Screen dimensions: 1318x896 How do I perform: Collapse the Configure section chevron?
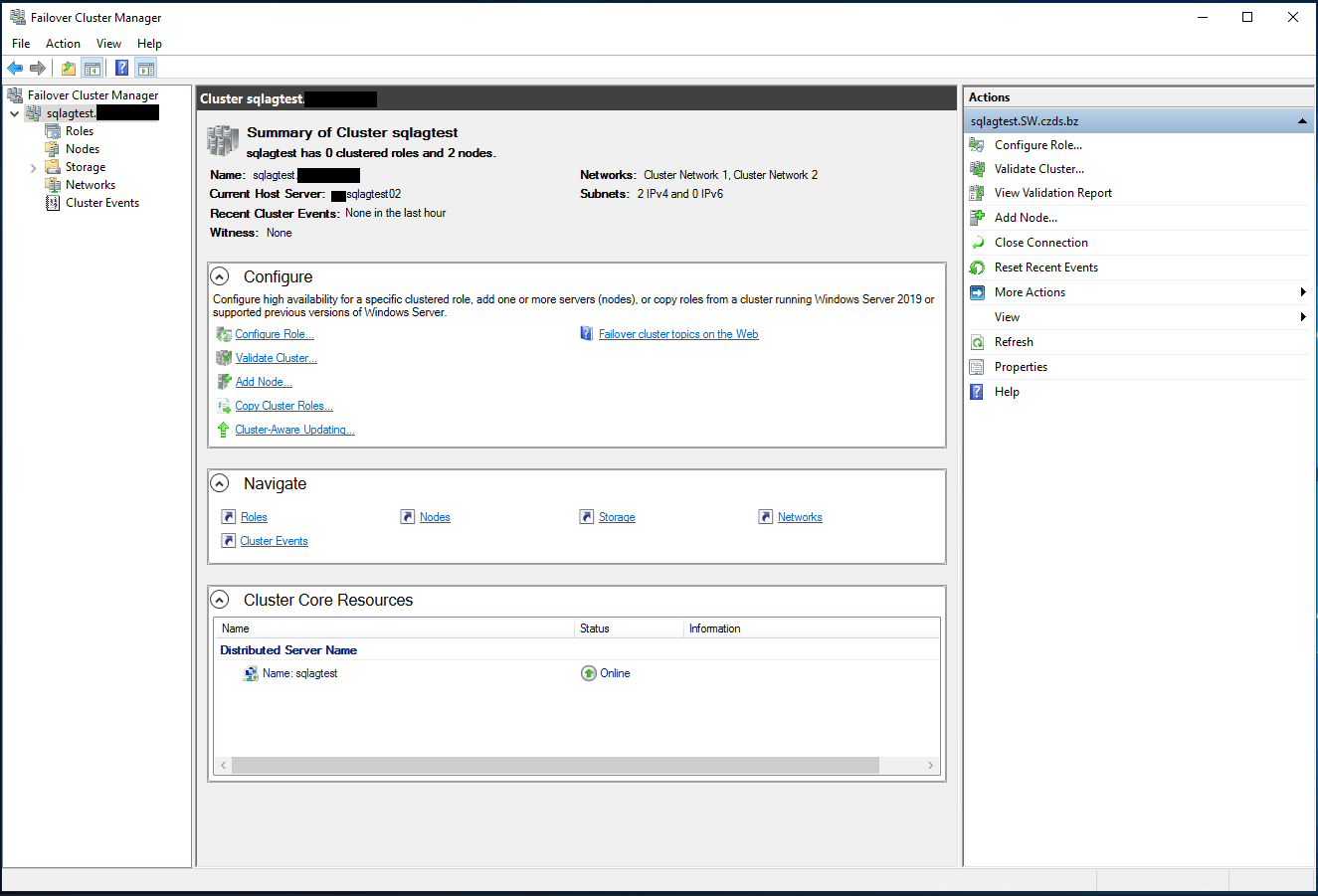pos(221,277)
